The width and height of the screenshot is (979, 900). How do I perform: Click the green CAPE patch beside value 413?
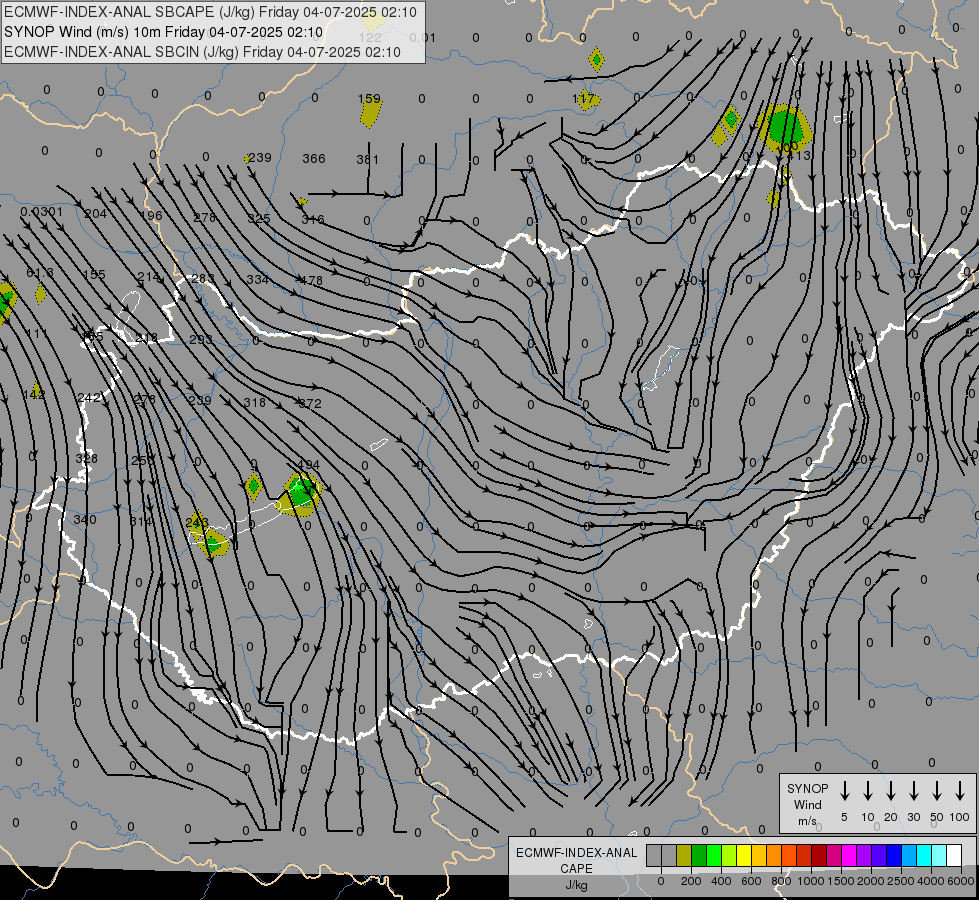pos(784,127)
